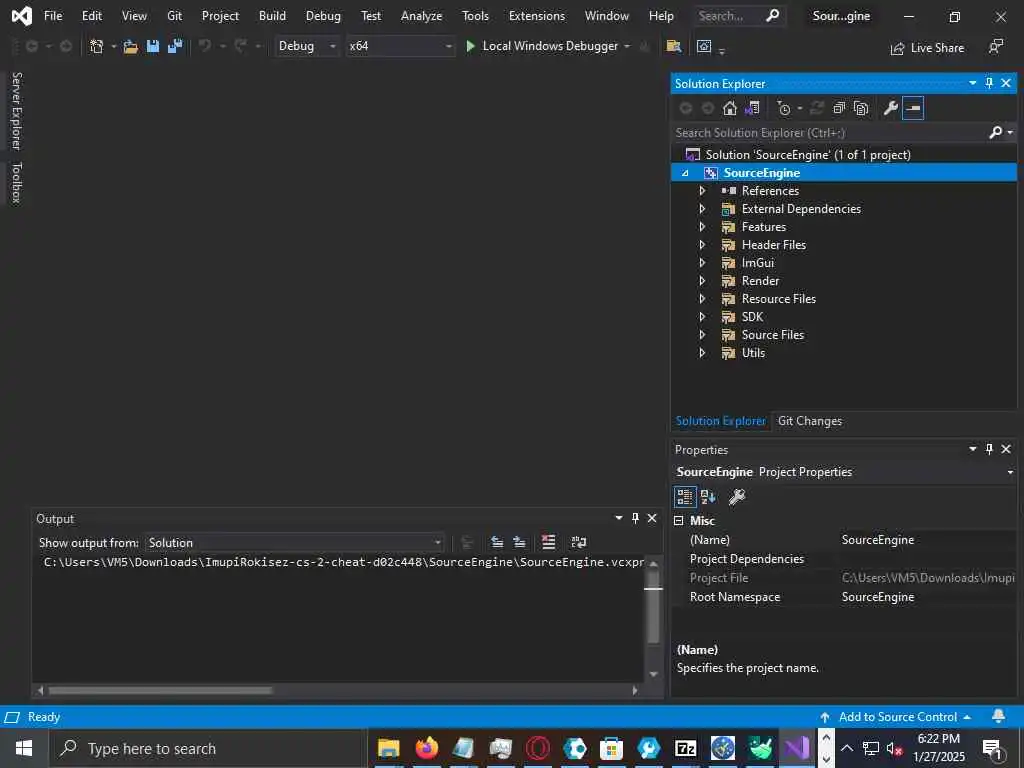
Task: Toggle Show All Files in Solution Explorer
Action: [861, 108]
